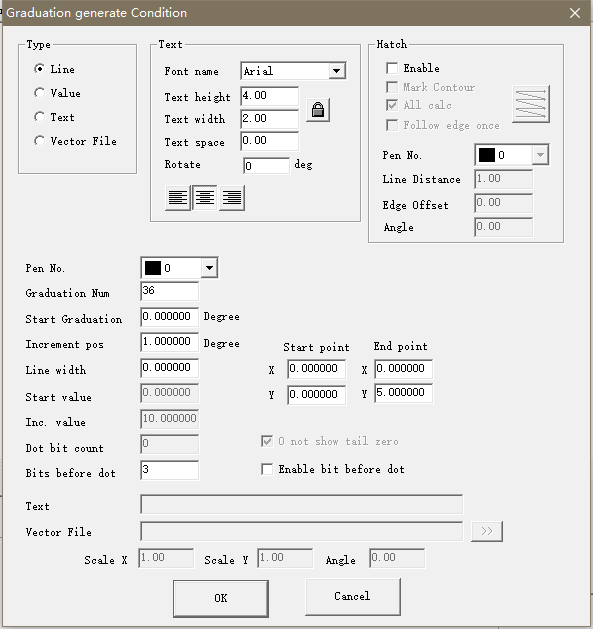This screenshot has width=593, height=629.
Task: Click the Text width input field
Action: point(270,119)
